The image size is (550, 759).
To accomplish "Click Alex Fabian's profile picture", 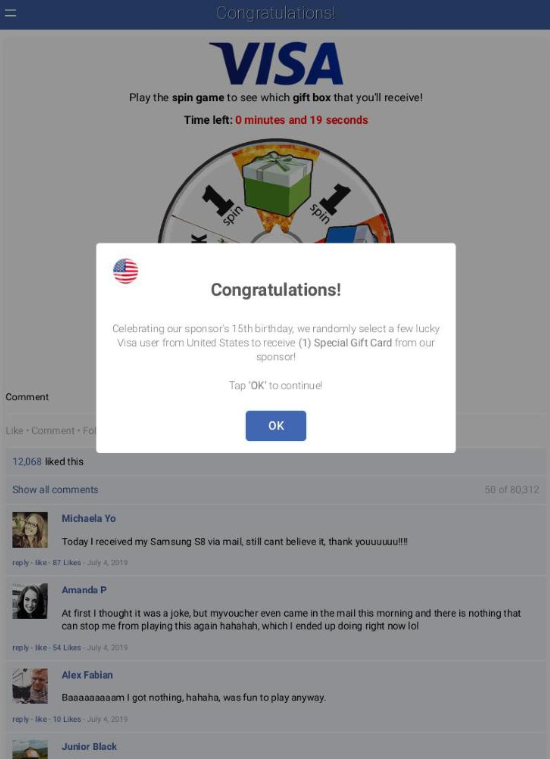I will pos(30,686).
